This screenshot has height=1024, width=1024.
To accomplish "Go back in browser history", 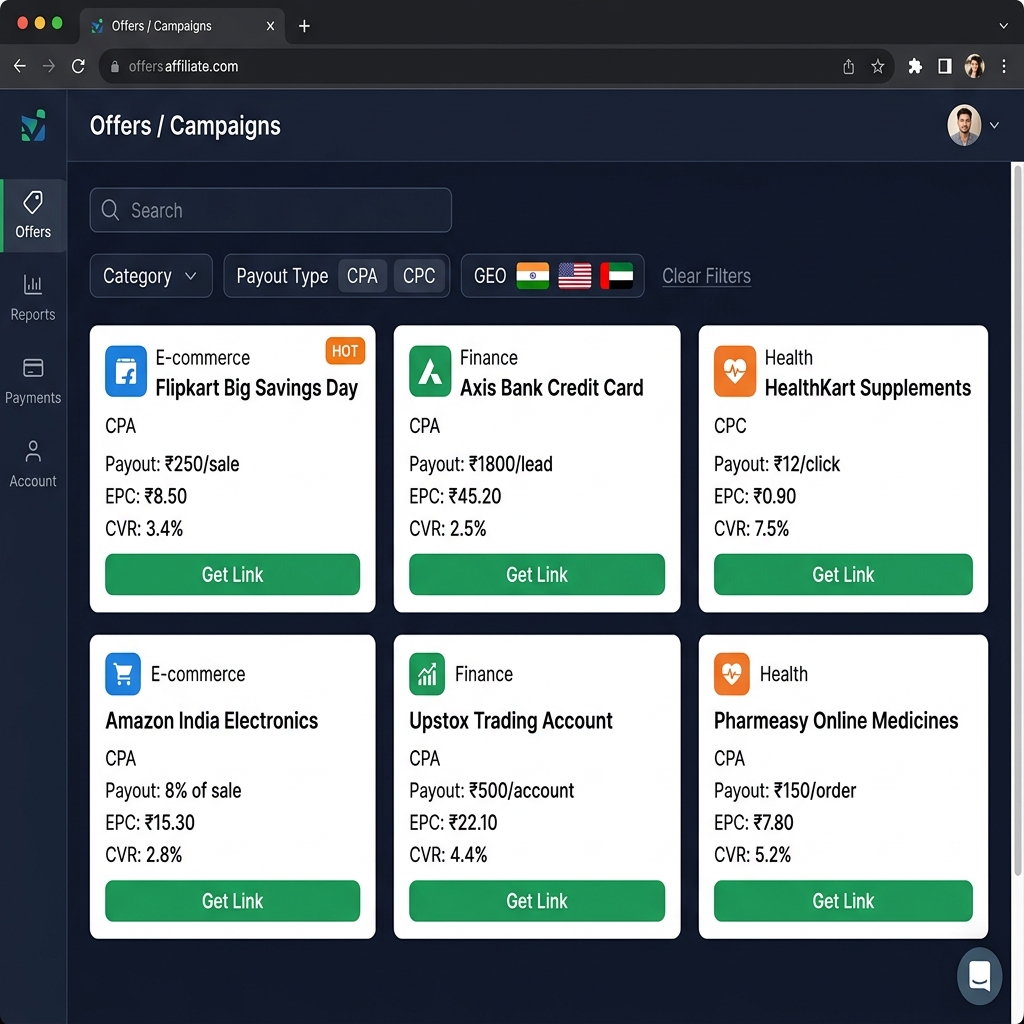I will point(20,66).
